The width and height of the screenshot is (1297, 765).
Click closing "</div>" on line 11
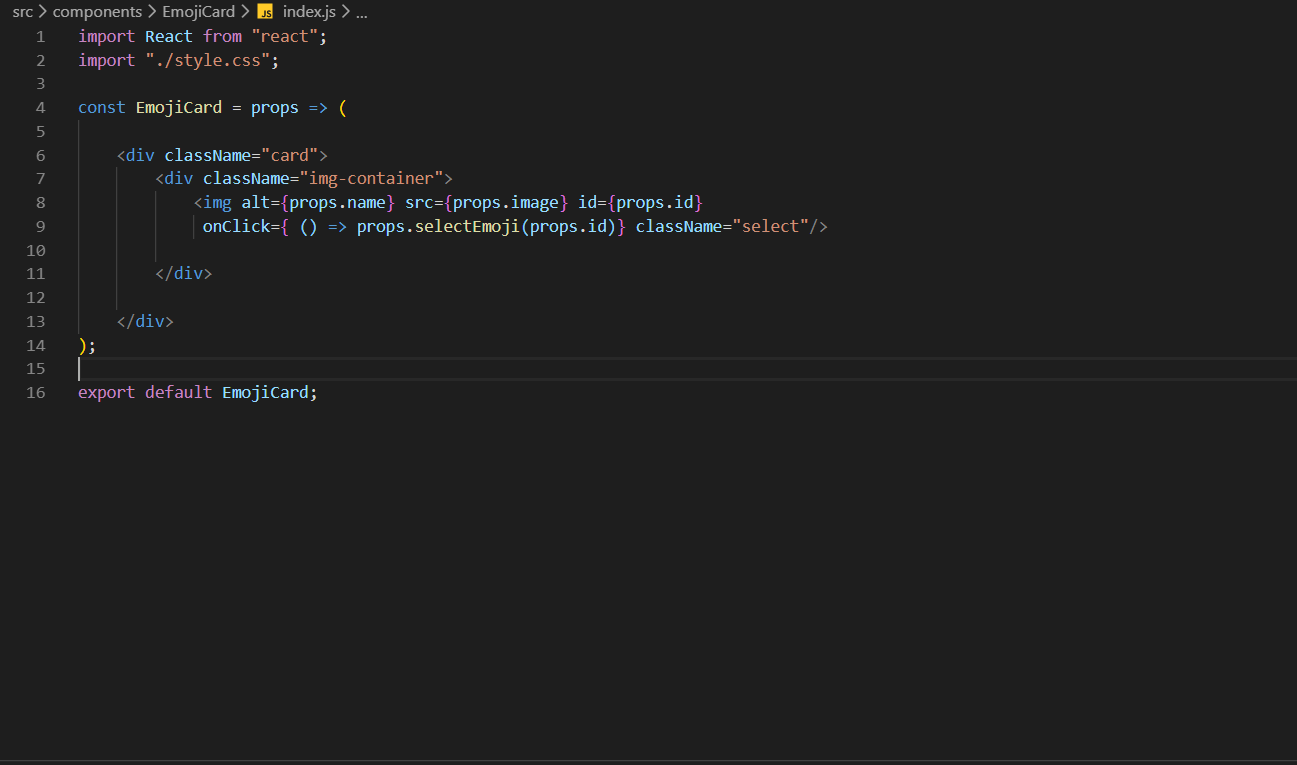coord(184,273)
